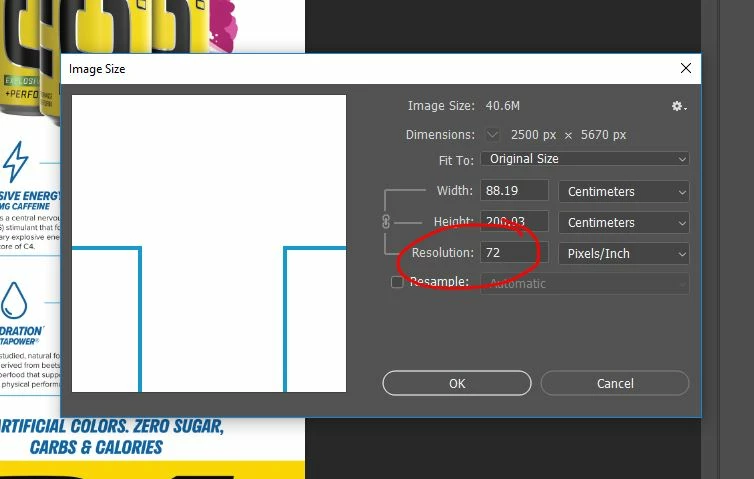Click the Resolution field showing 72
Image resolution: width=754 pixels, height=479 pixels.
click(515, 252)
